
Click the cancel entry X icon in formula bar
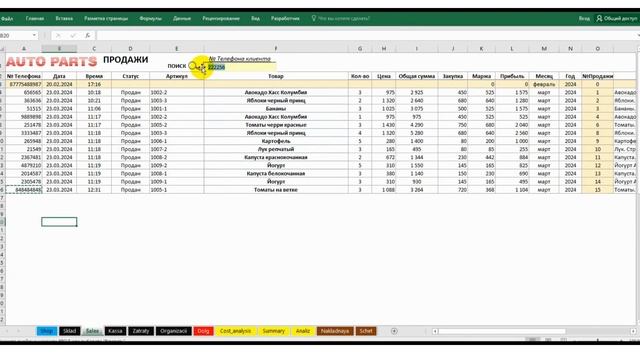(58, 36)
